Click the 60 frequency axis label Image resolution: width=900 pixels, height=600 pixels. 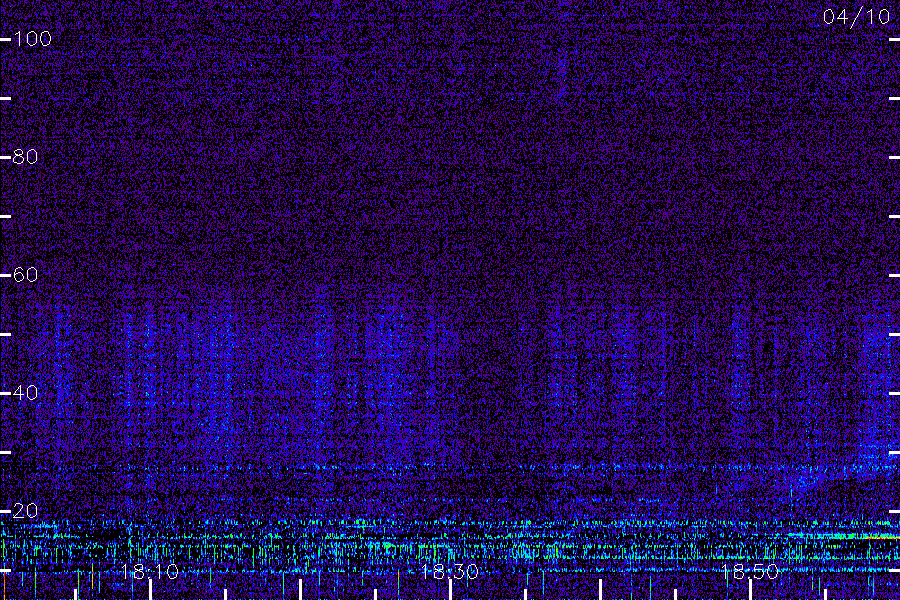(x=25, y=275)
